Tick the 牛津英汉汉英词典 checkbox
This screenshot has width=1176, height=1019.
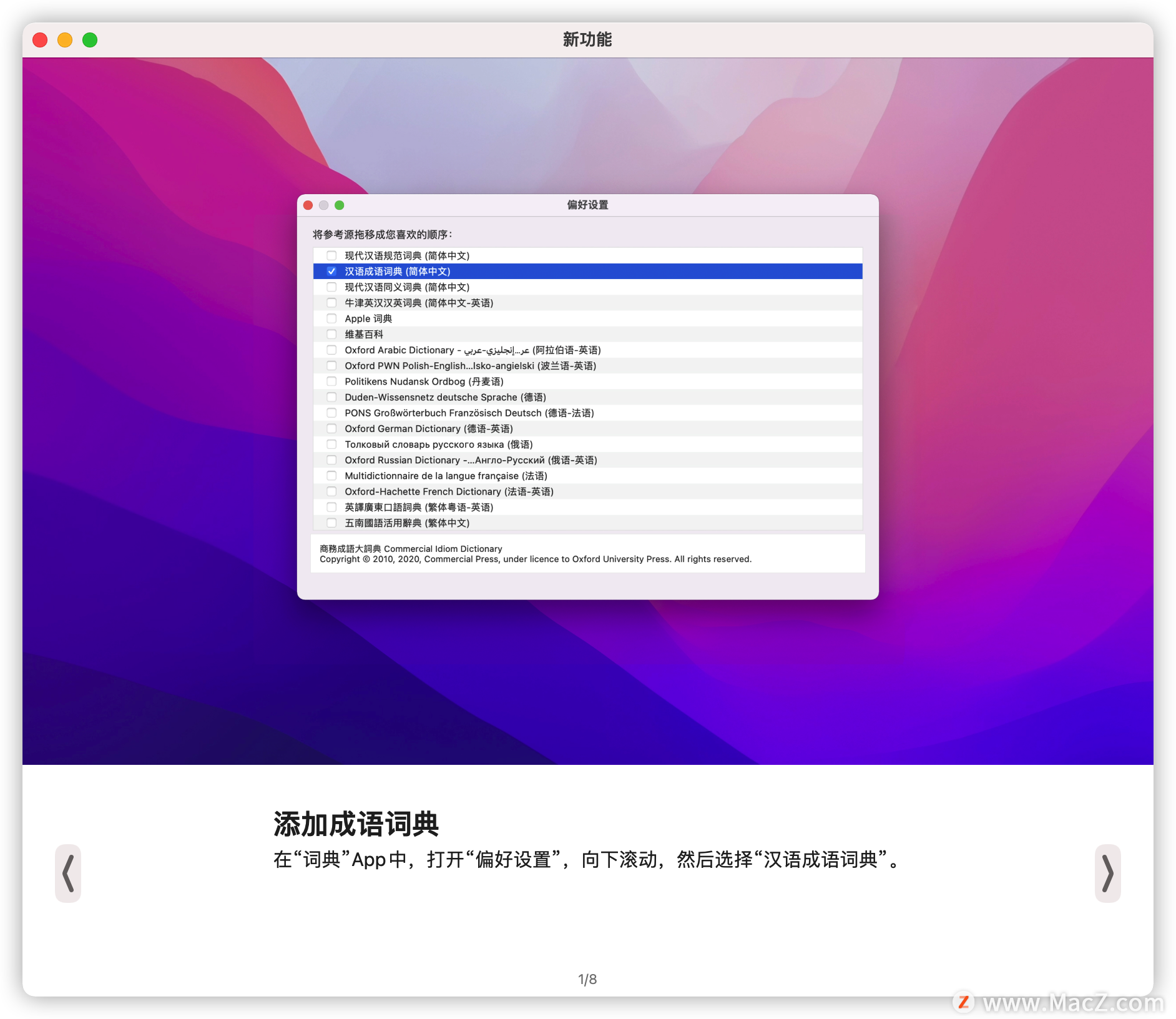pos(331,303)
